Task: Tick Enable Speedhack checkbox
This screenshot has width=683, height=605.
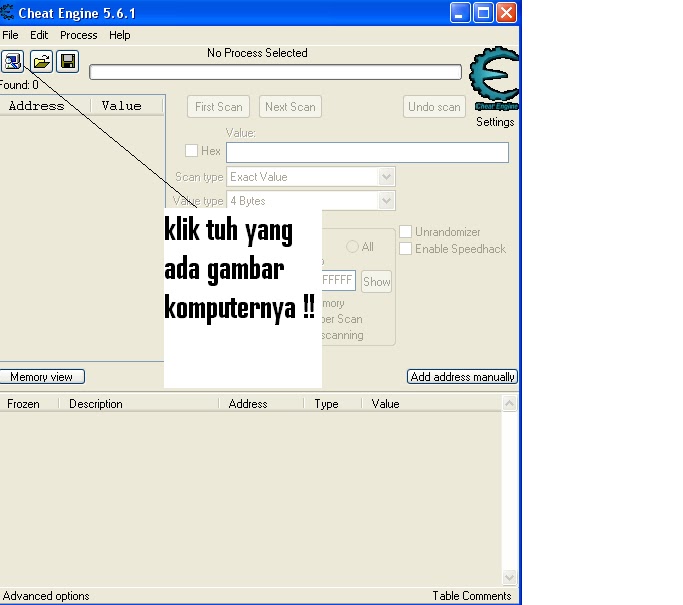Action: point(406,249)
